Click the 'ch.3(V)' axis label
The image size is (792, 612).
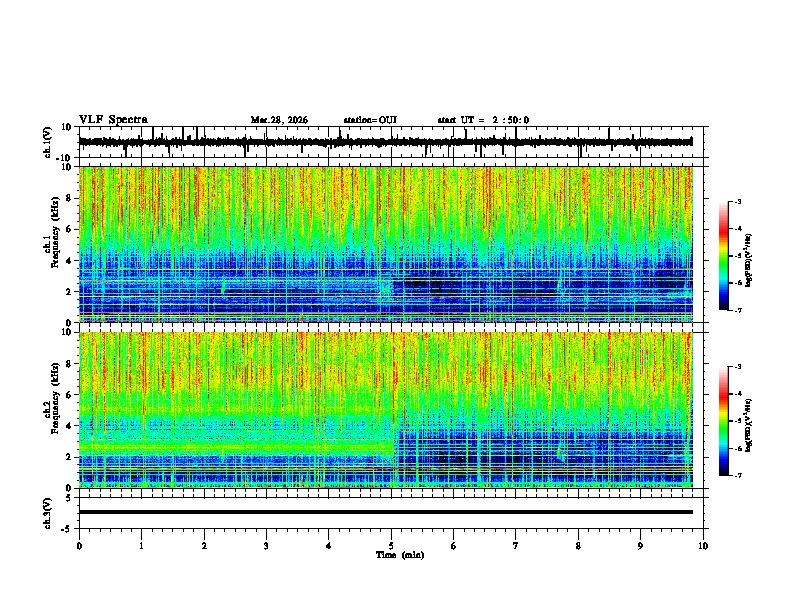(48, 513)
